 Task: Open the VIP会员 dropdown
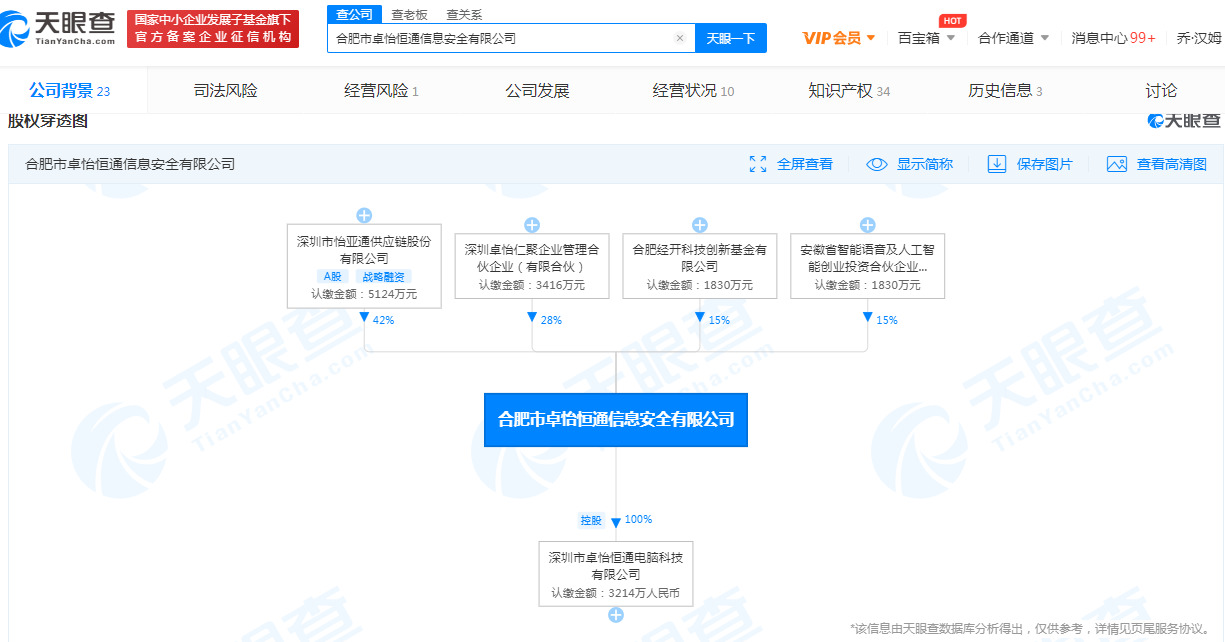(x=839, y=38)
